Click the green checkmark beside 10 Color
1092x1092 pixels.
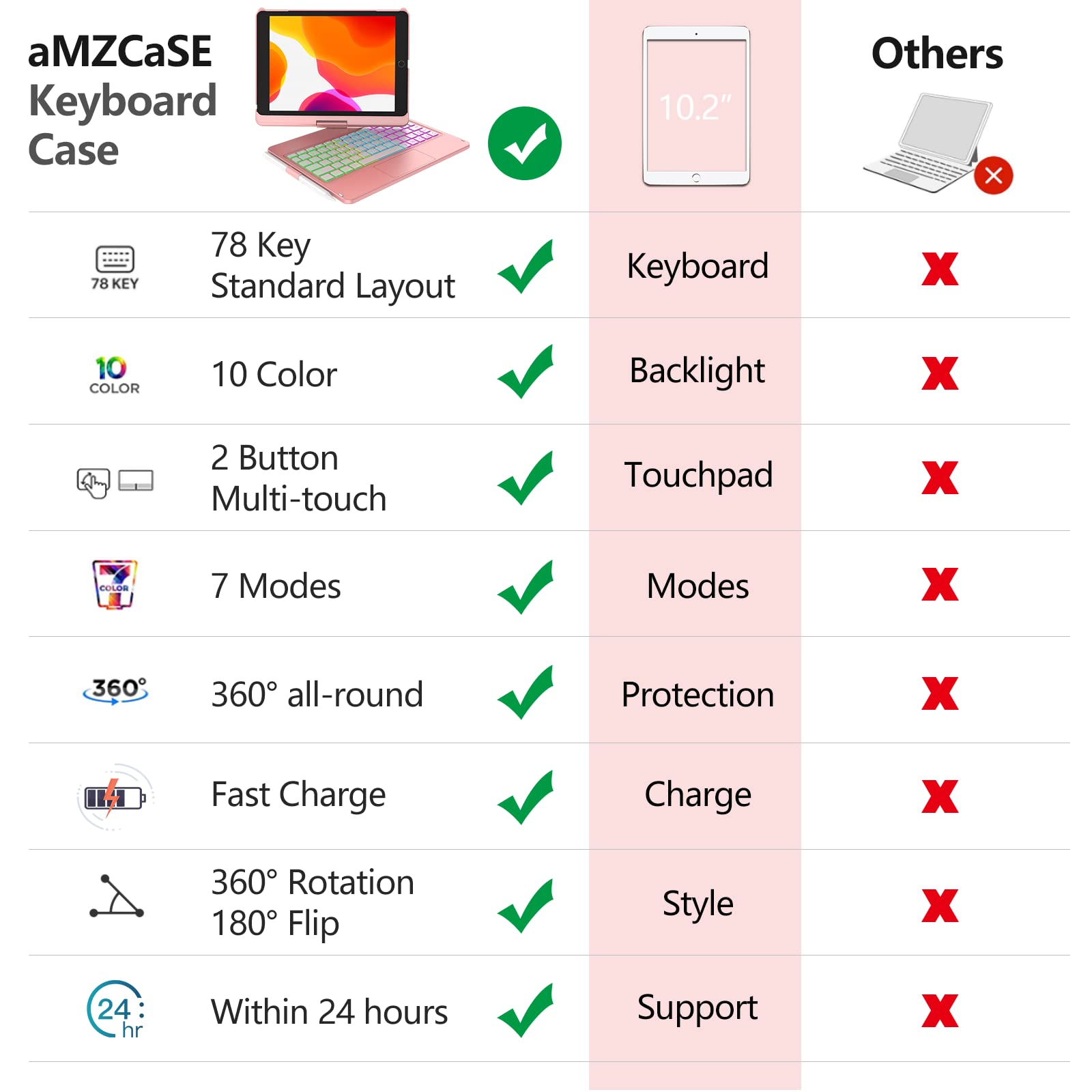tap(525, 373)
